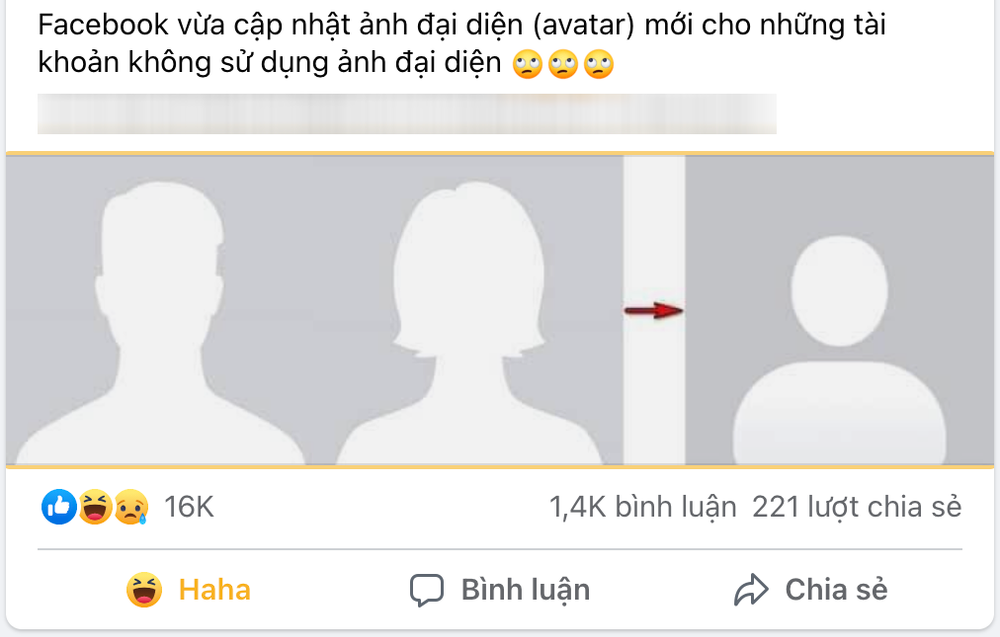This screenshot has width=1000, height=637.
Task: Click the Haha emoji on reaction button
Action: (x=144, y=589)
